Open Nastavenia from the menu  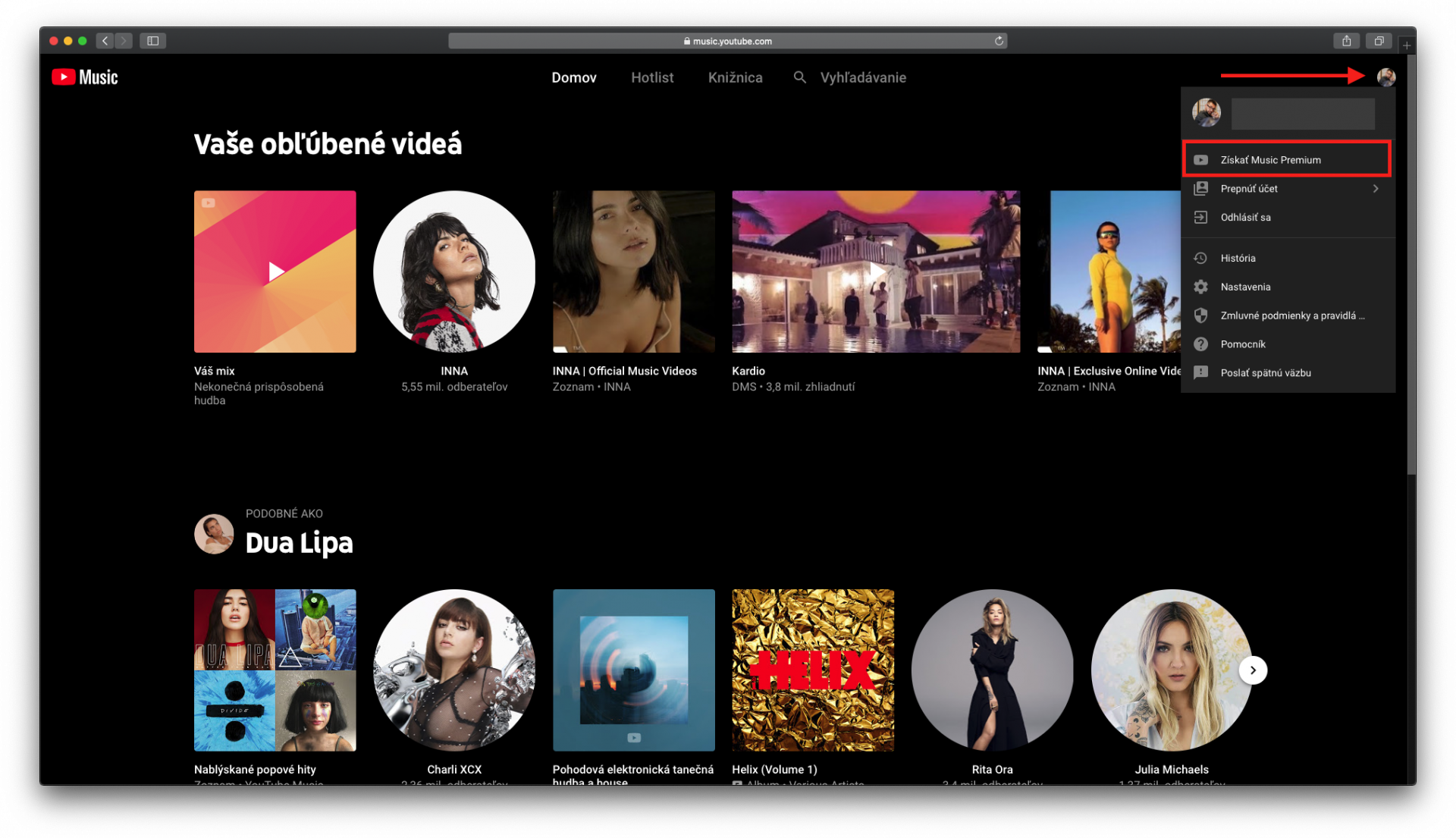pos(1287,287)
